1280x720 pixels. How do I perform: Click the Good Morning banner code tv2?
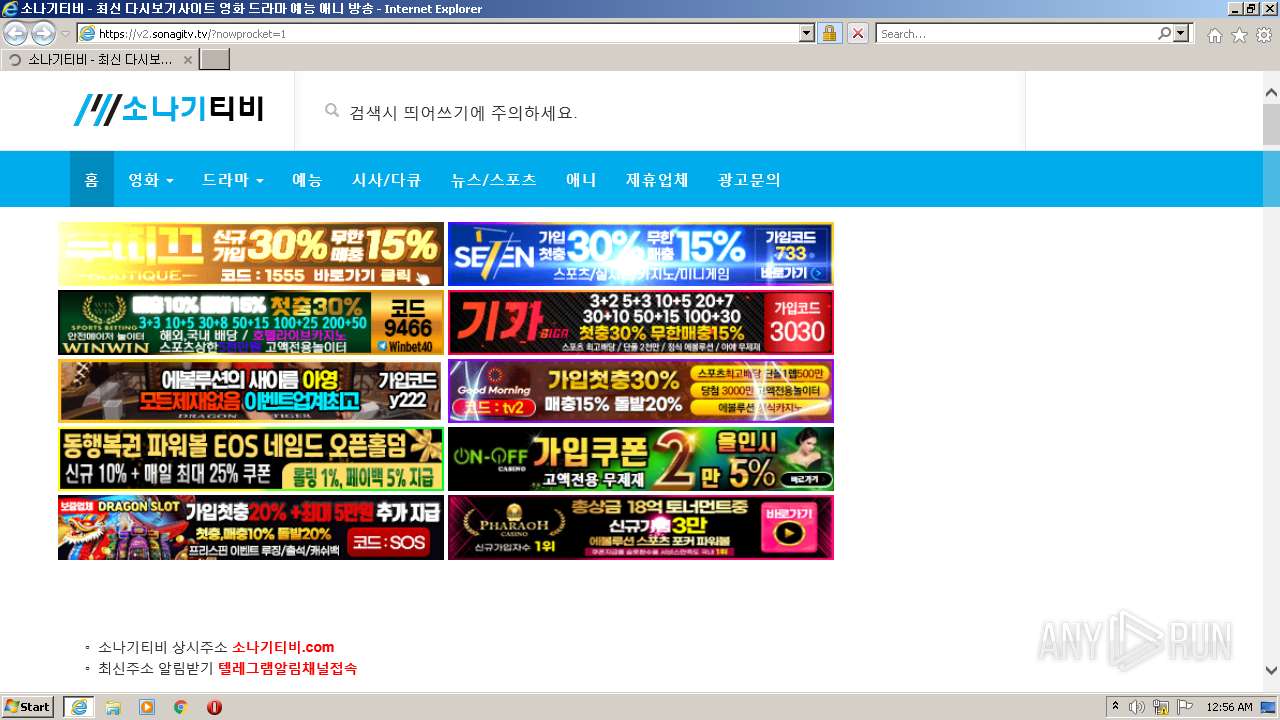point(641,391)
